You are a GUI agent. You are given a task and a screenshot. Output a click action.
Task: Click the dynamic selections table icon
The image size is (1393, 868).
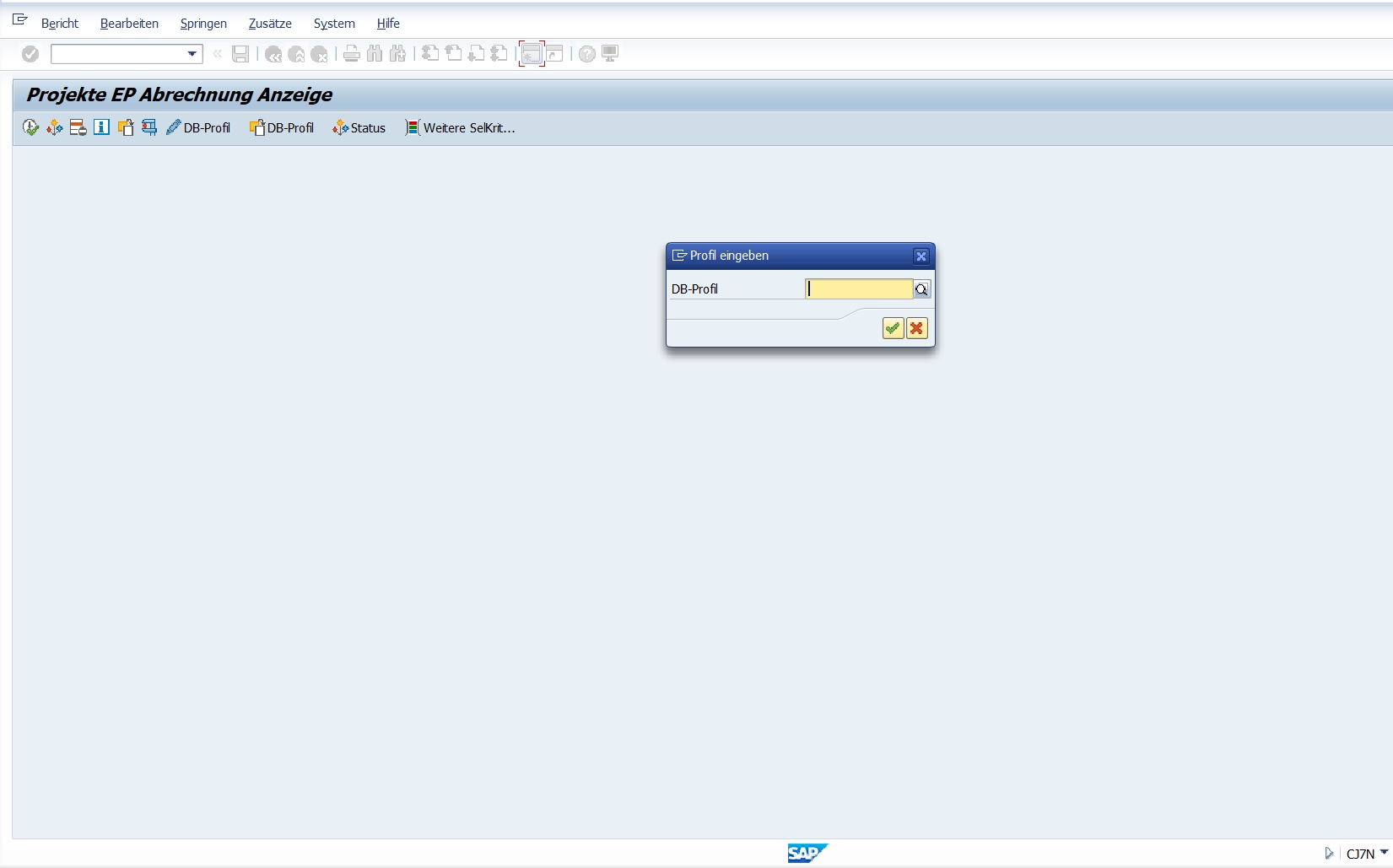coord(78,127)
